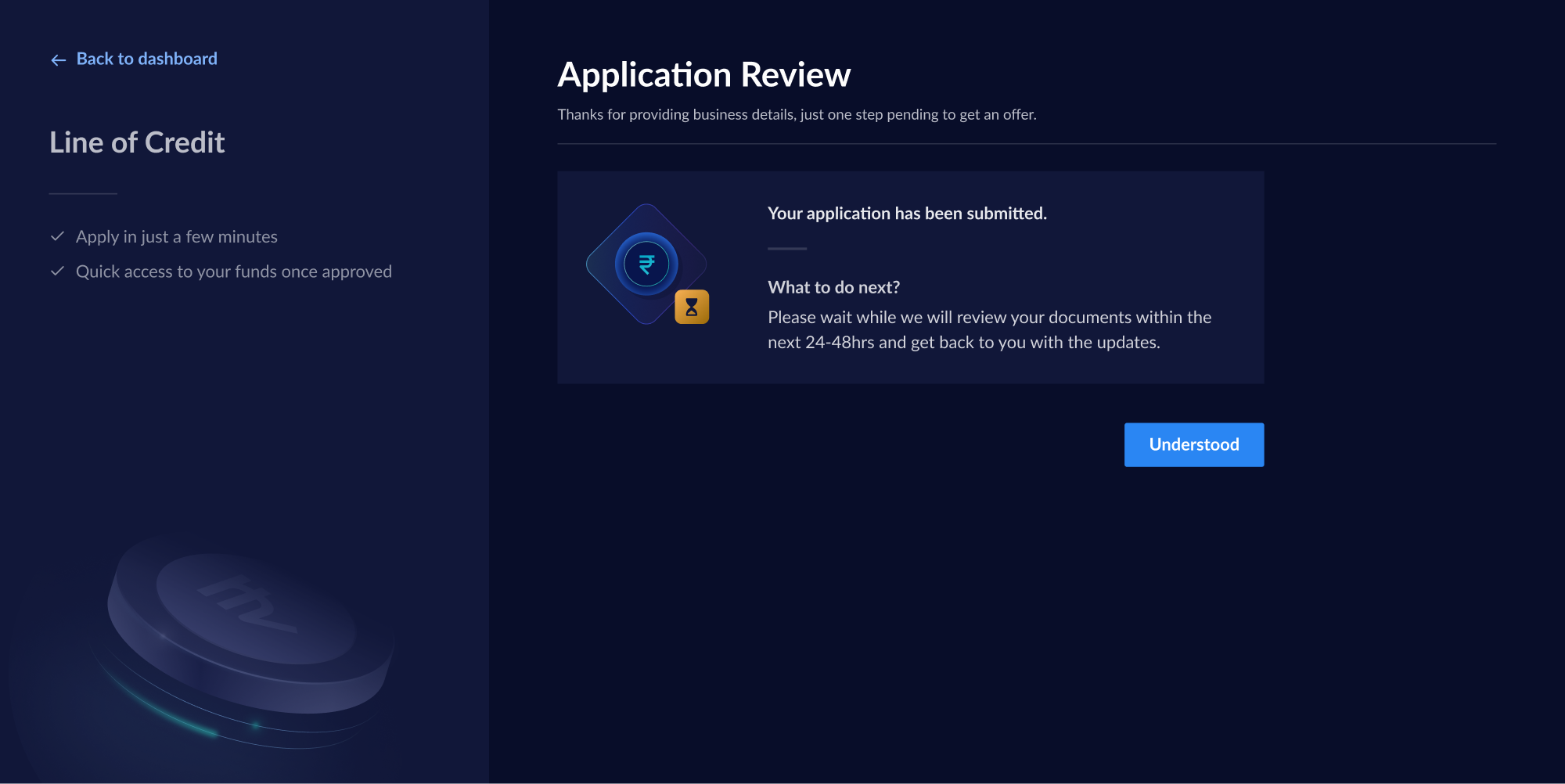
Task: Click the 24-48hrs review notice paragraph
Action: (x=989, y=329)
